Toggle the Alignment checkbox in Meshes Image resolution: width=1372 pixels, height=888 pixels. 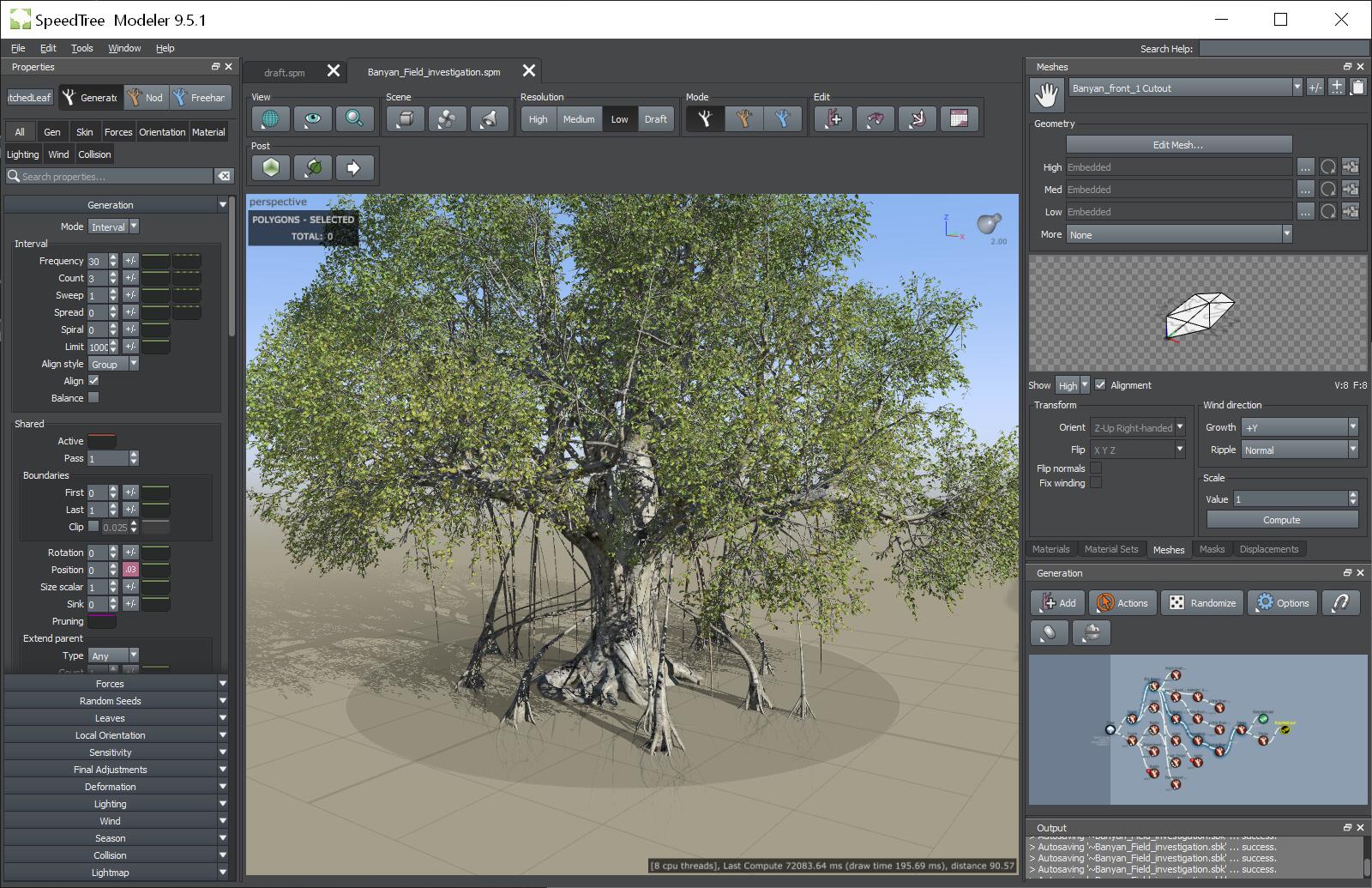1100,384
